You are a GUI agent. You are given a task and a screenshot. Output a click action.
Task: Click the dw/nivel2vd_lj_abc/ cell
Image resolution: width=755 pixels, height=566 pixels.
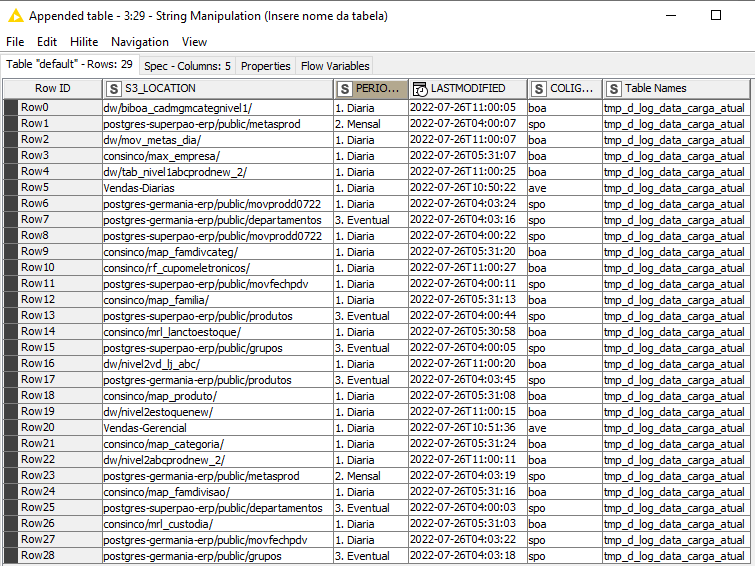218,364
